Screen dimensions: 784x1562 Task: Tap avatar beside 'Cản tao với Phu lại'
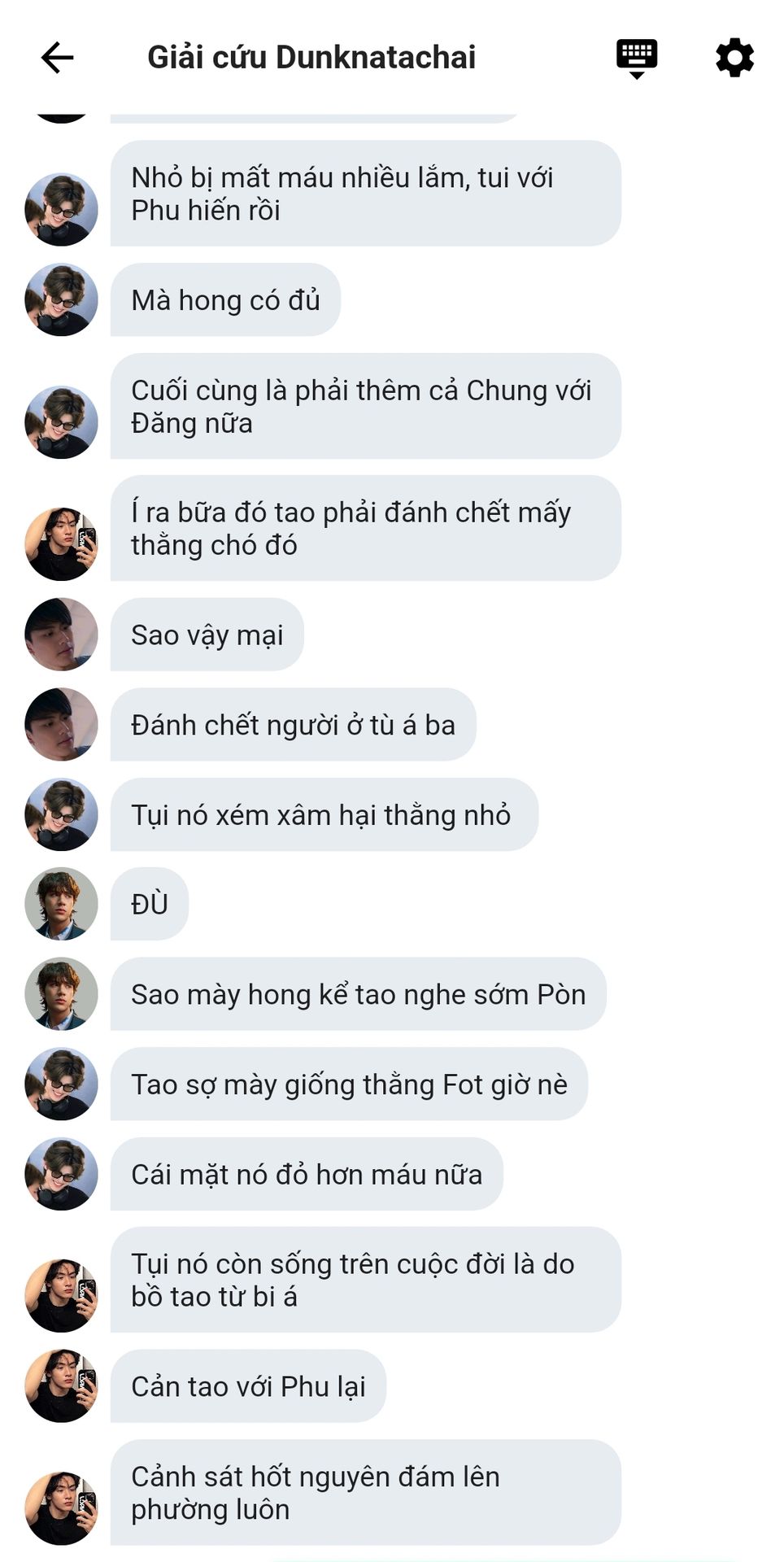tap(62, 1386)
